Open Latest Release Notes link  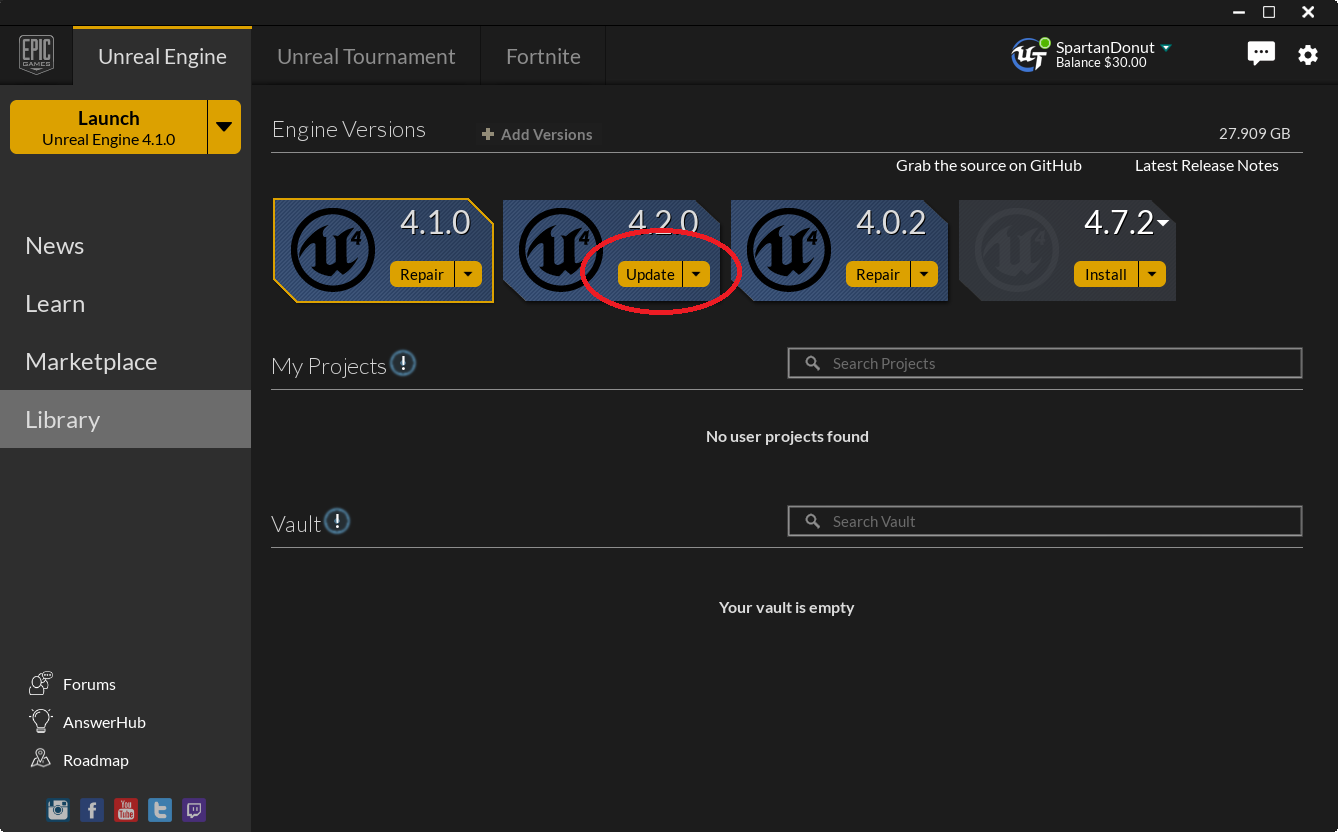(x=1207, y=165)
